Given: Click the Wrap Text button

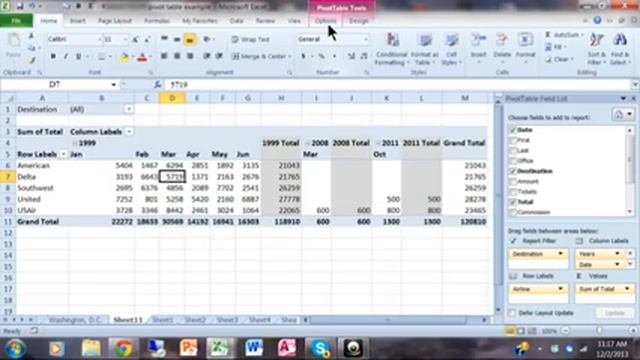Looking at the screenshot, I should click(251, 40).
